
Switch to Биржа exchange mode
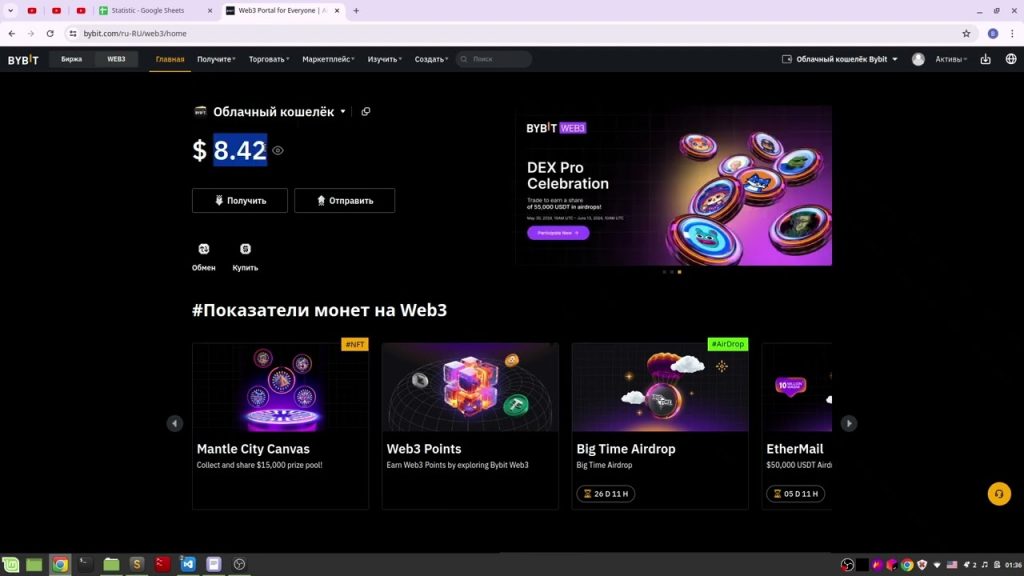pyautogui.click(x=72, y=59)
